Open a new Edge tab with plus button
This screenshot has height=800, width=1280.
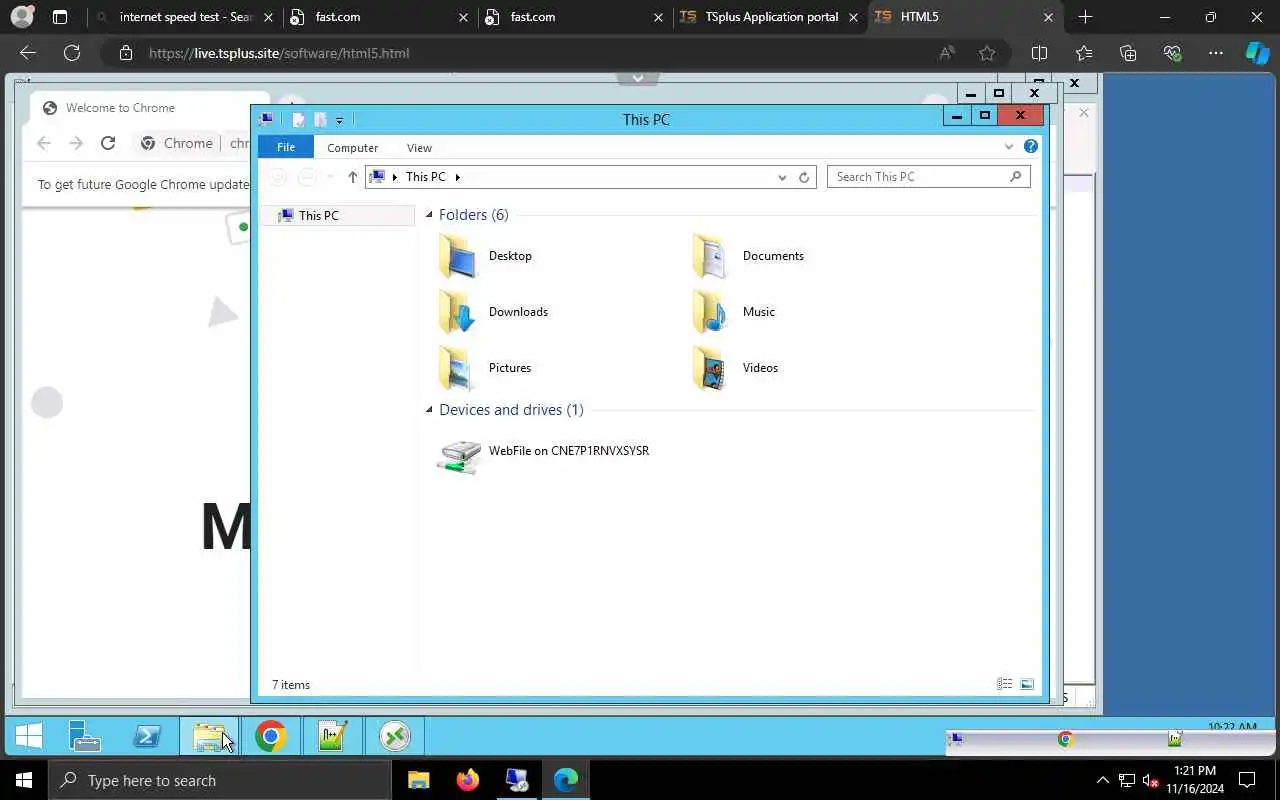click(x=1085, y=17)
